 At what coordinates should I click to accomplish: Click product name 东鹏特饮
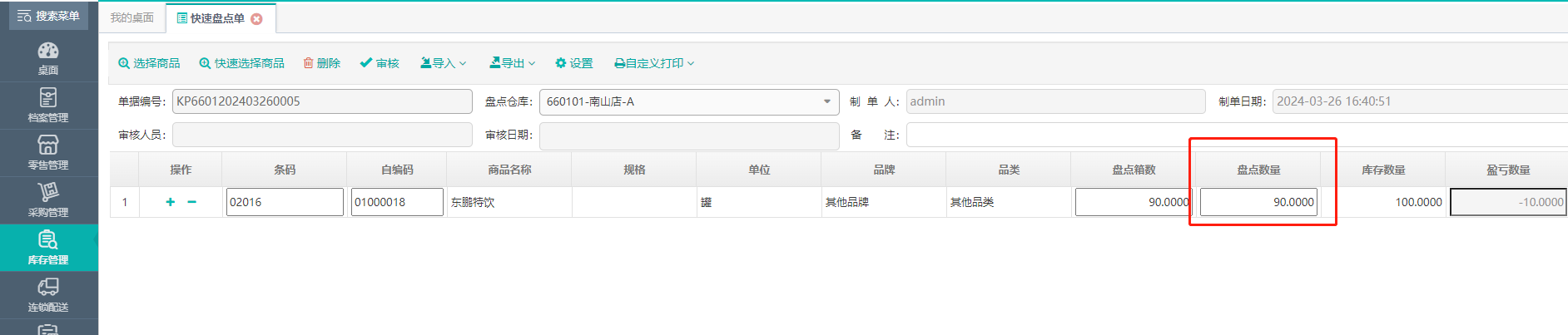pos(473,202)
